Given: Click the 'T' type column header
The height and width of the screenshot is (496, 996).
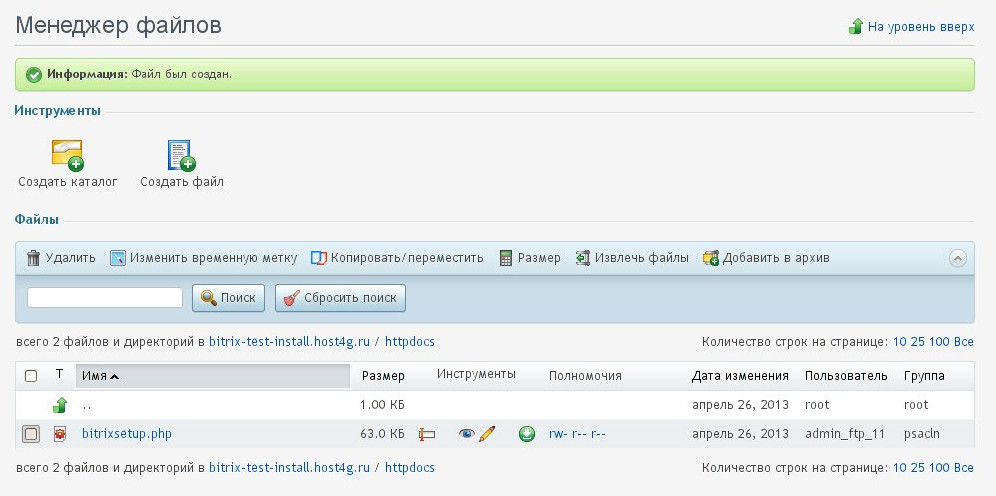Looking at the screenshot, I should tap(59, 375).
